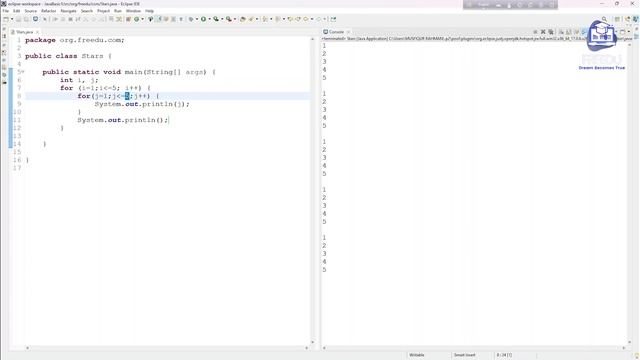Select the Stars.java editor tab
This screenshot has height=360, width=640.
[x=24, y=32]
